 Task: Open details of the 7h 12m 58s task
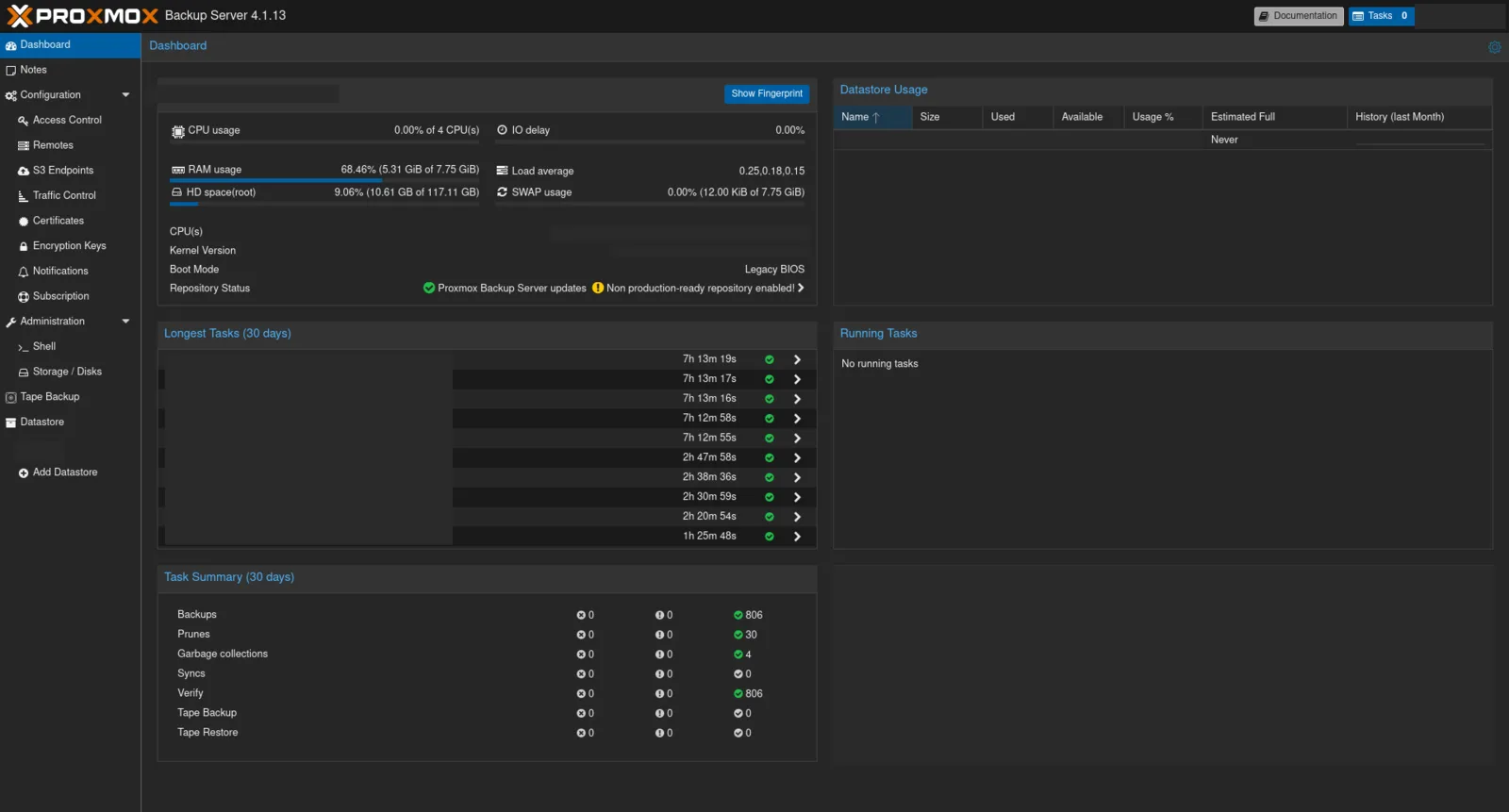pos(797,419)
